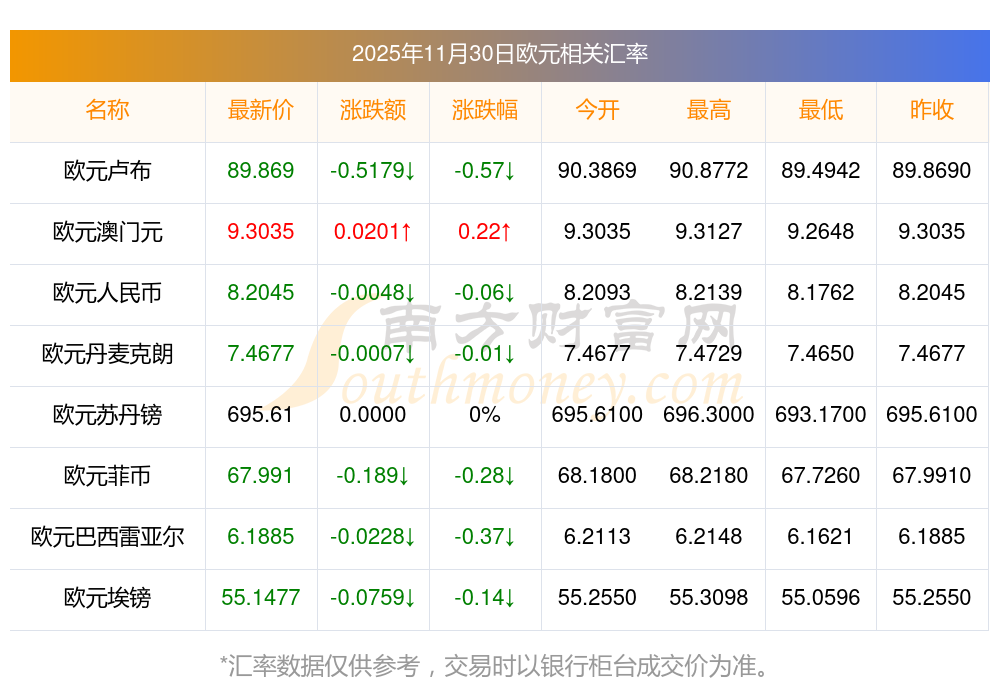
Task: Click the green 89.869 latest price
Action: [x=260, y=171]
